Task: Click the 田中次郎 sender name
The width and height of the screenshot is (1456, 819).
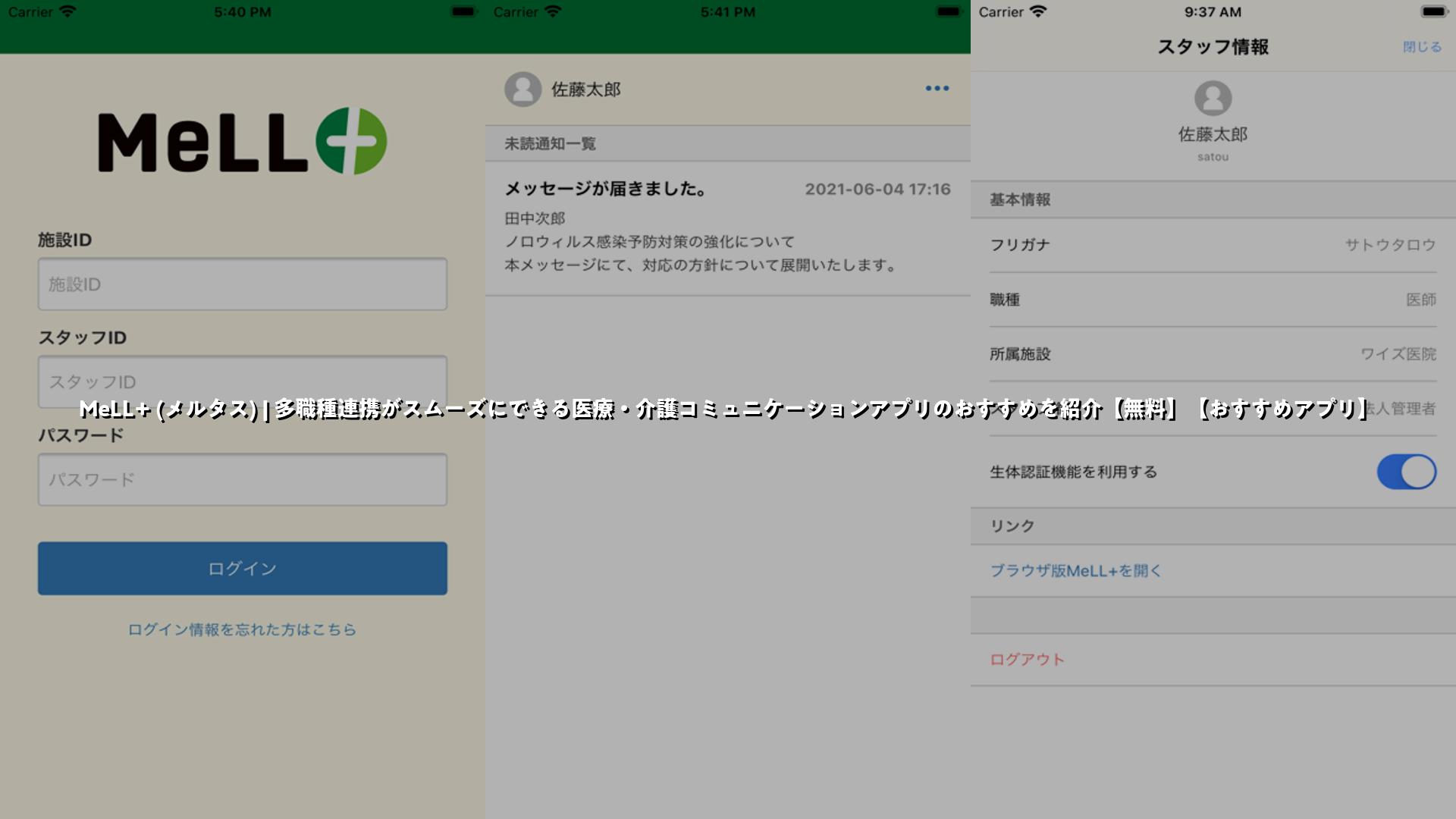Action: pos(535,218)
